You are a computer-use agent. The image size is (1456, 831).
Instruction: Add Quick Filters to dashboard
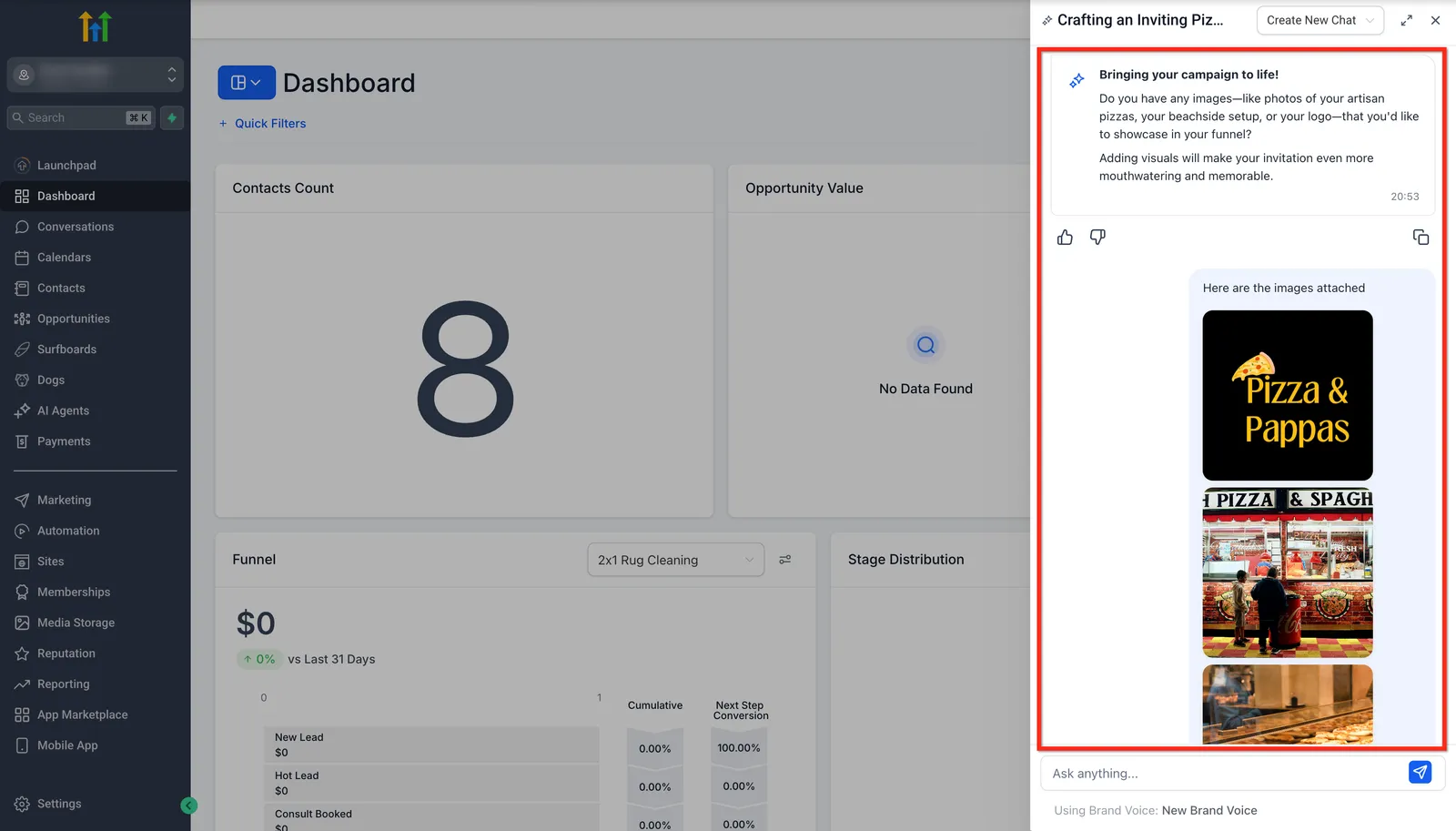coord(262,124)
